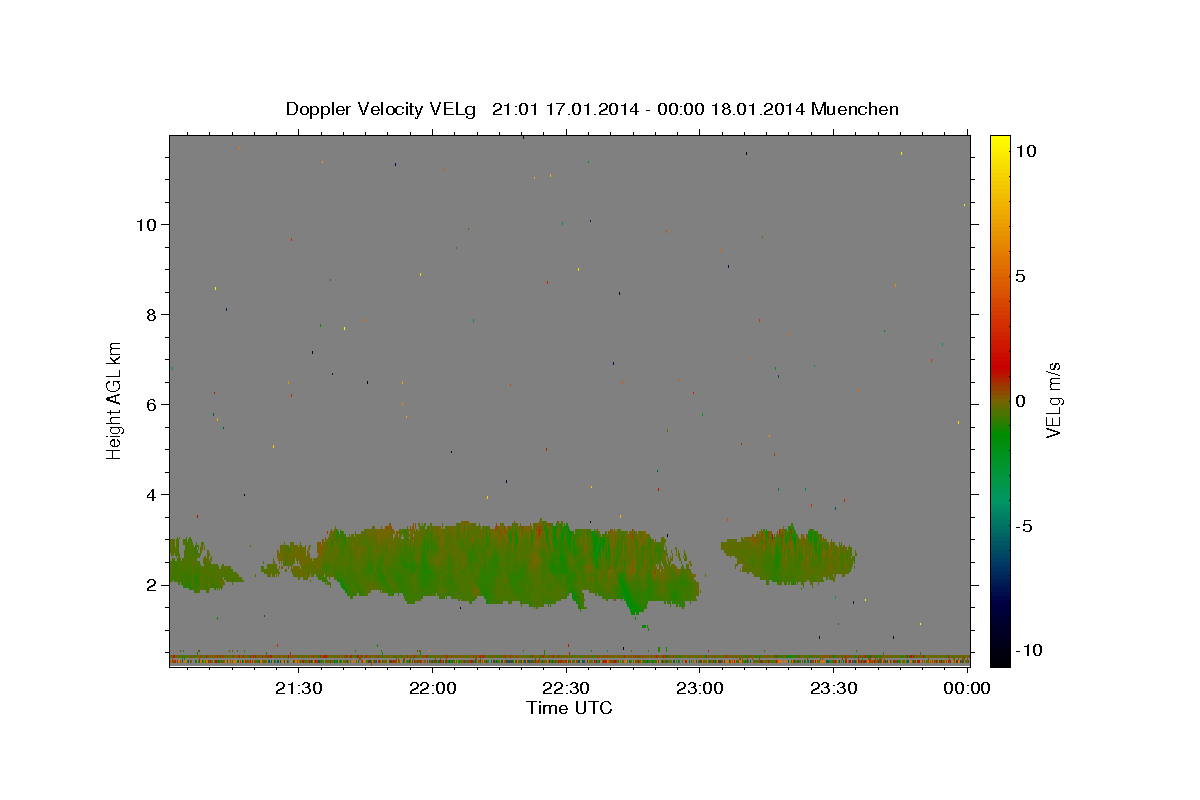Select the 00:00 time tick label
Image resolution: width=1200 pixels, height=800 pixels.
967,688
